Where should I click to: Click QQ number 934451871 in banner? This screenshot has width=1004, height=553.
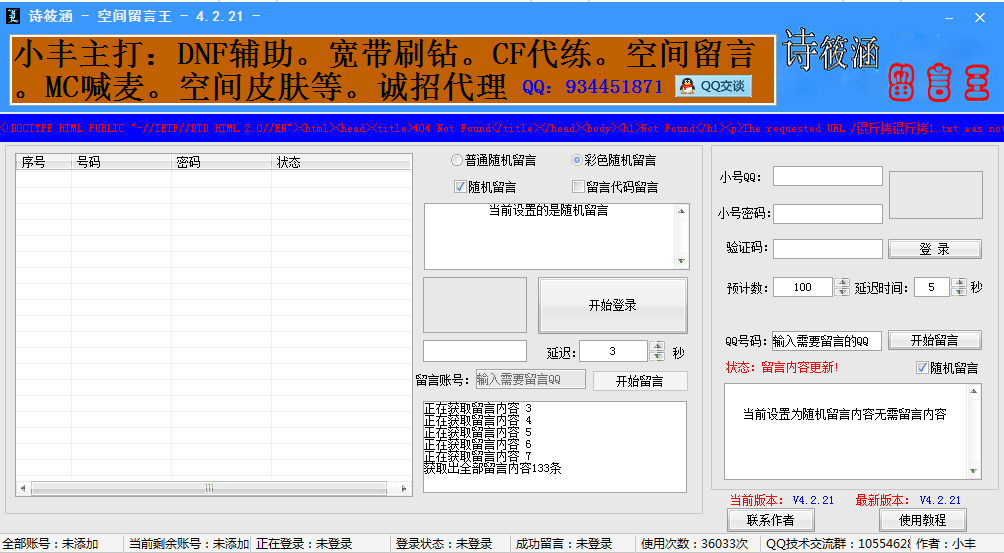tap(613, 87)
